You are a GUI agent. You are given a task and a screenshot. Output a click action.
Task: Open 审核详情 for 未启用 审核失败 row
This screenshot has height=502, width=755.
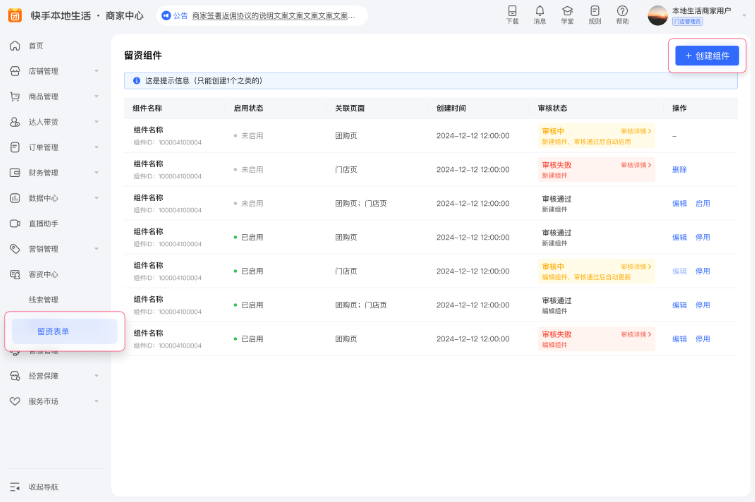click(x=636, y=165)
